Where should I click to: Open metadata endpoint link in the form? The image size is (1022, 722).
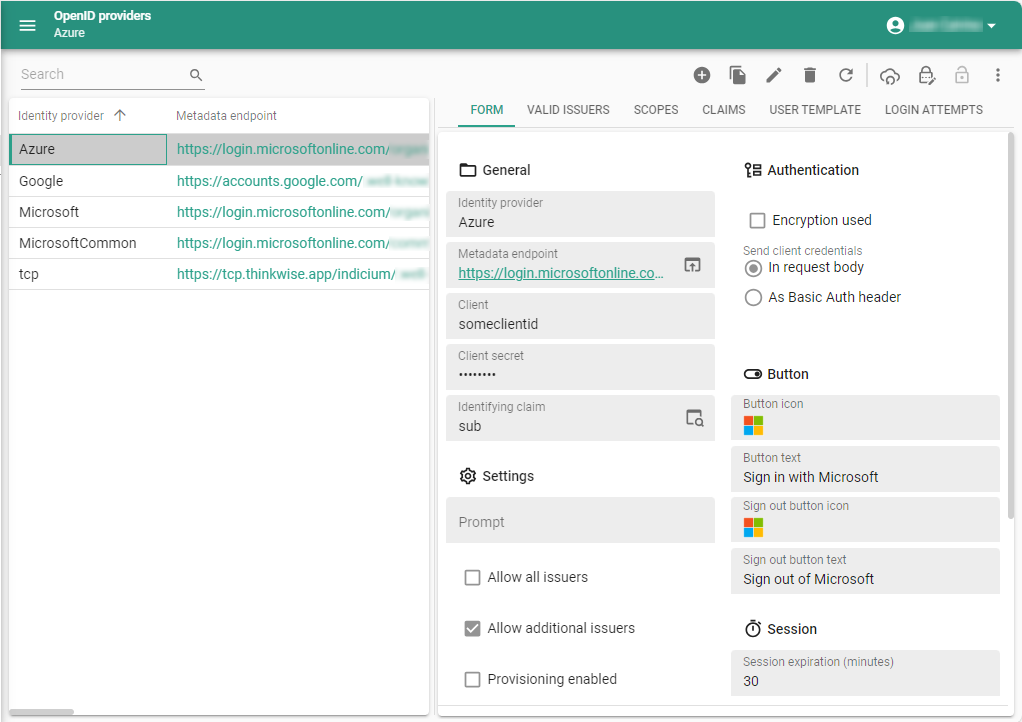click(x=561, y=273)
